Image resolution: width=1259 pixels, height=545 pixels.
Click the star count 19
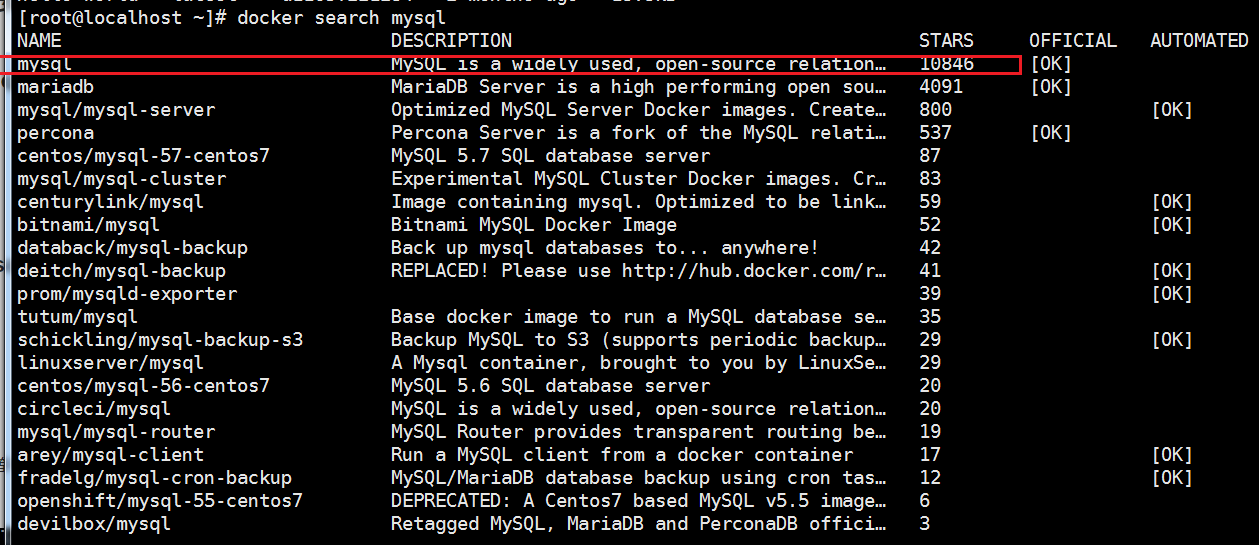(x=930, y=432)
